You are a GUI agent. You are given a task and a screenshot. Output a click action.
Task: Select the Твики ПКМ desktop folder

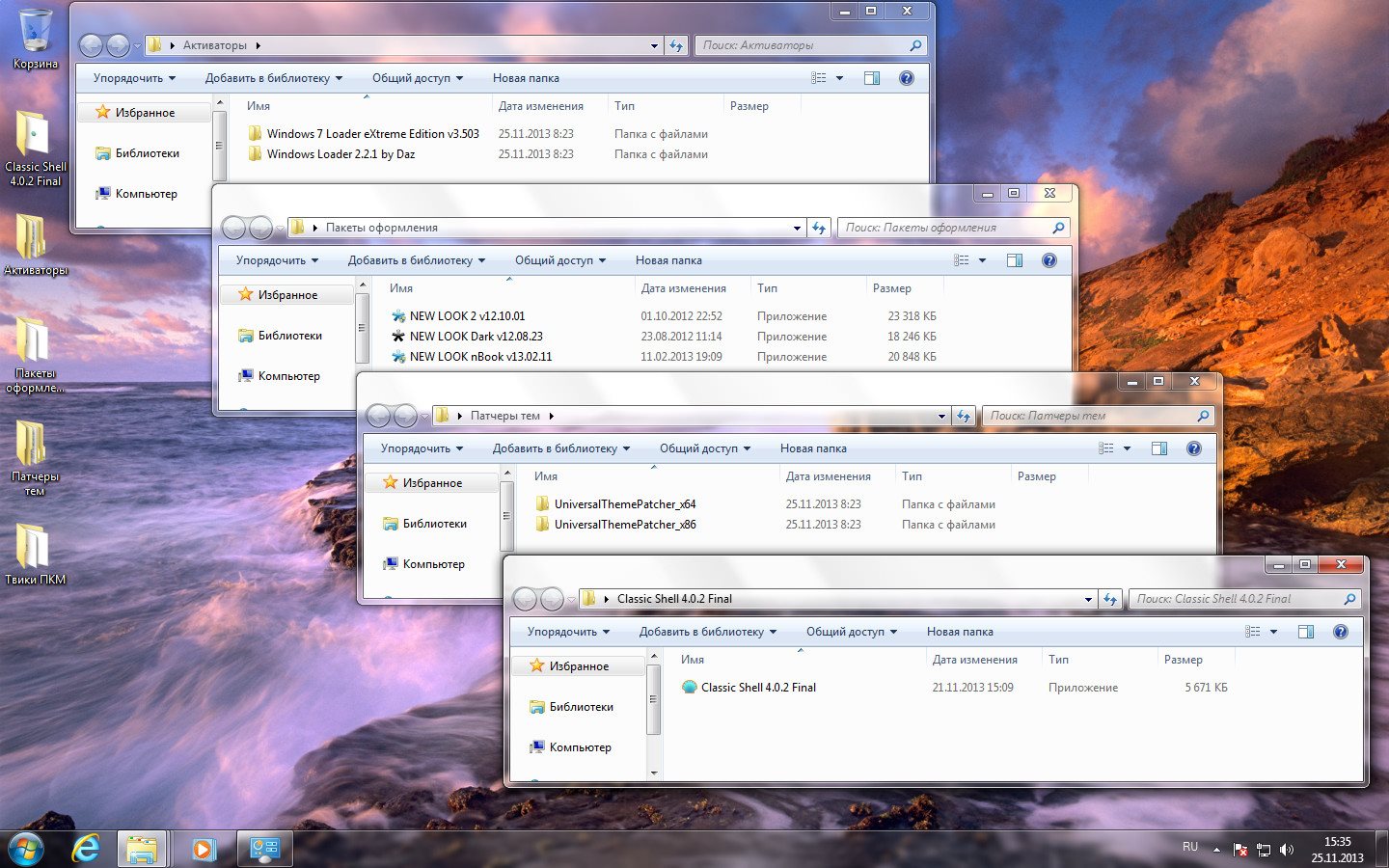[35, 555]
